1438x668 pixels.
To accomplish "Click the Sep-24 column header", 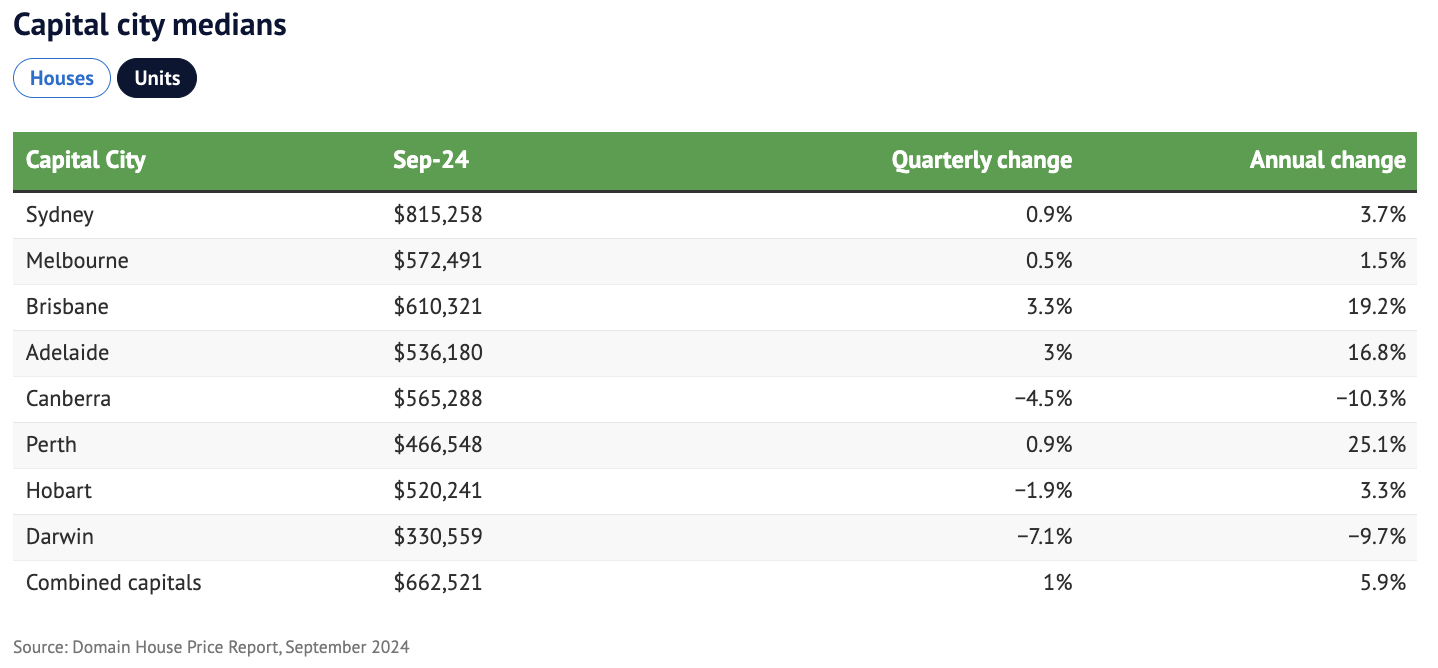I will (431, 160).
